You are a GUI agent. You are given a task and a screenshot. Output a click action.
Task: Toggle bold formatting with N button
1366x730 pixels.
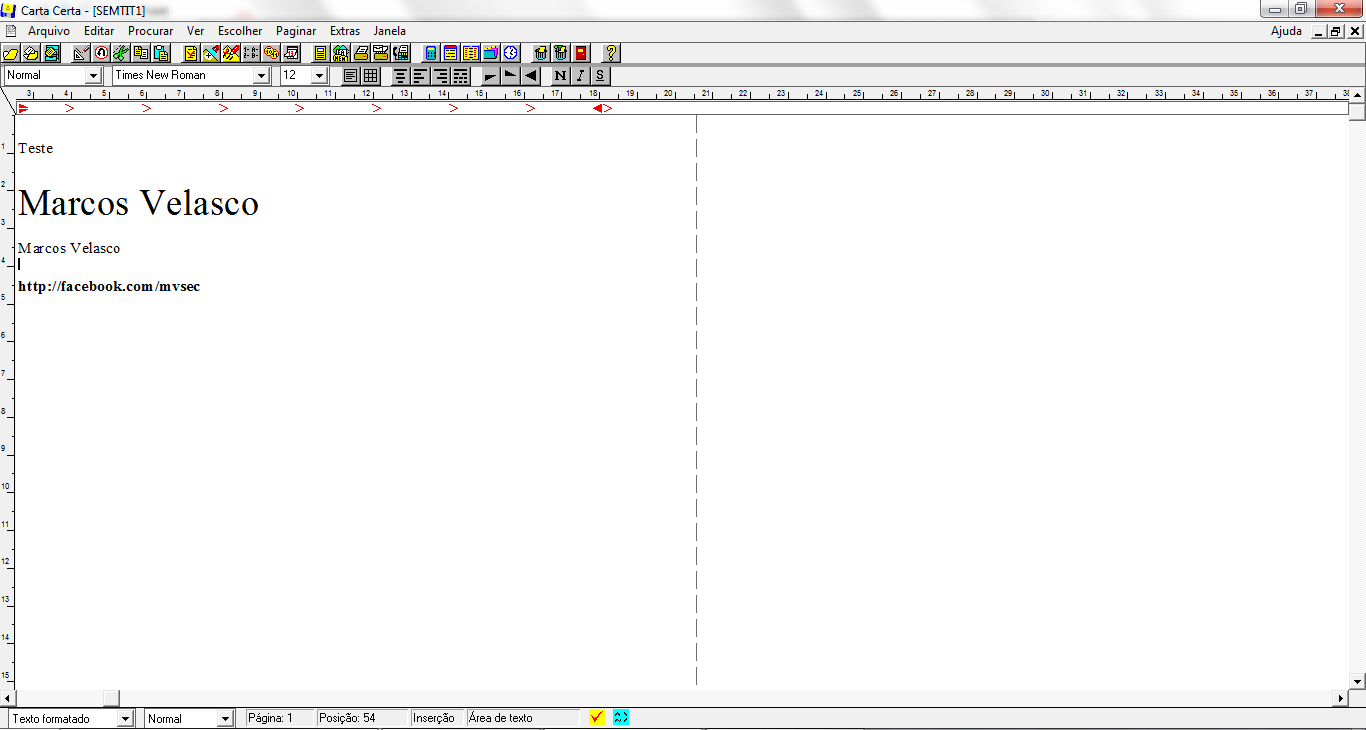click(x=560, y=76)
